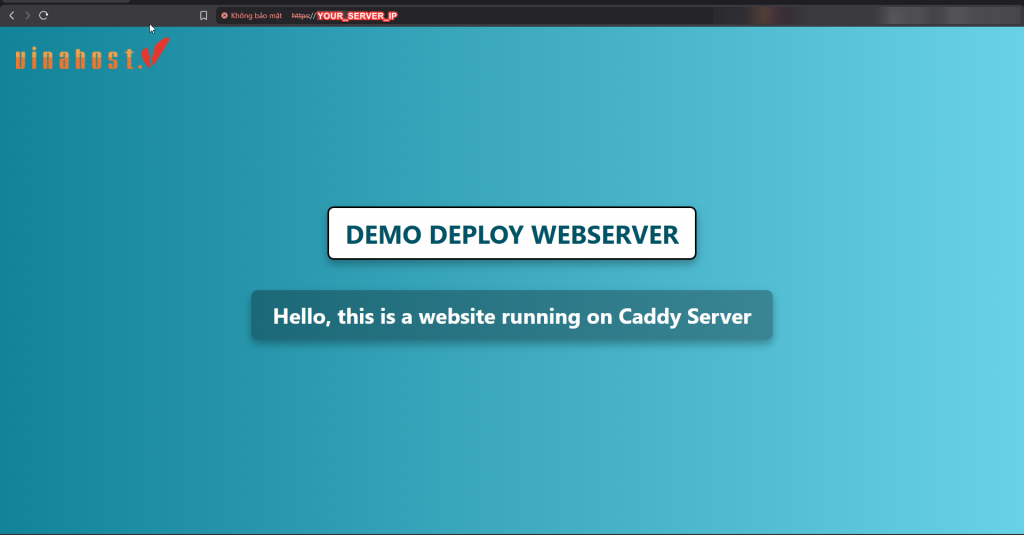Click the word 'Hello' in the banner

point(299,317)
